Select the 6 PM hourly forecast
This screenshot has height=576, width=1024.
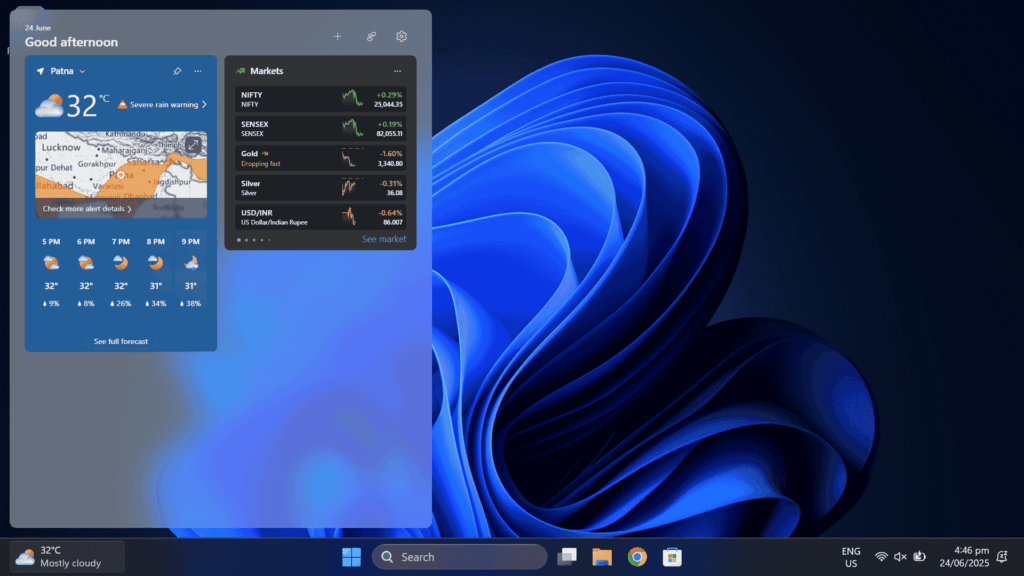(x=86, y=272)
